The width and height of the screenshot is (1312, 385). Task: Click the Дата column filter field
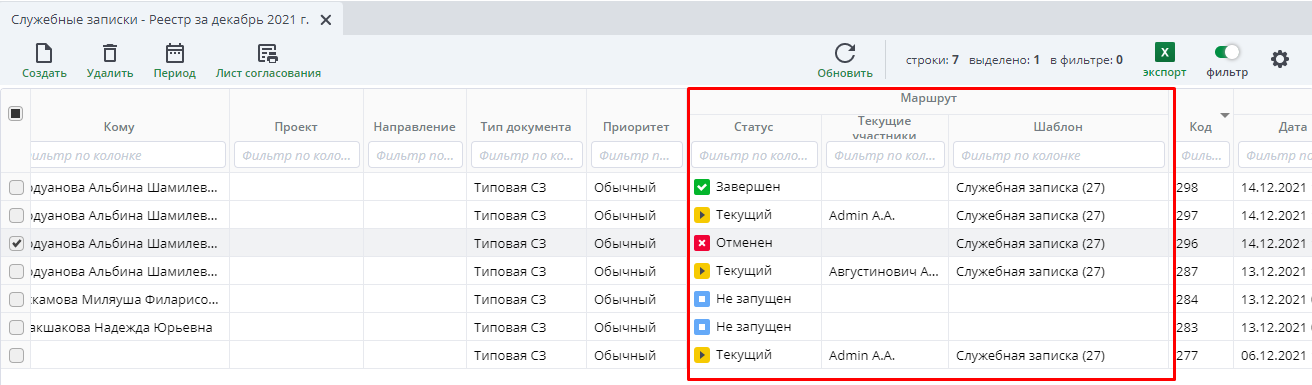pos(1275,155)
